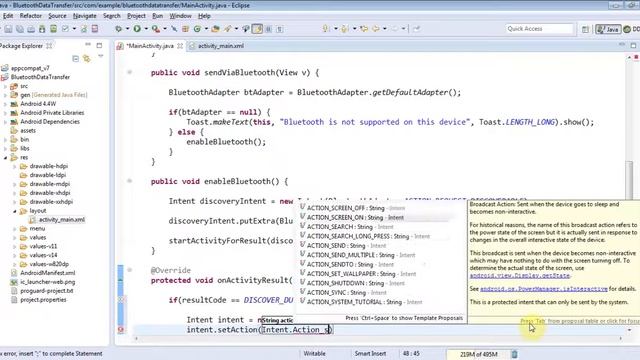Select the MainActivity.java editor tab
The image size is (640, 360).
pos(150,46)
